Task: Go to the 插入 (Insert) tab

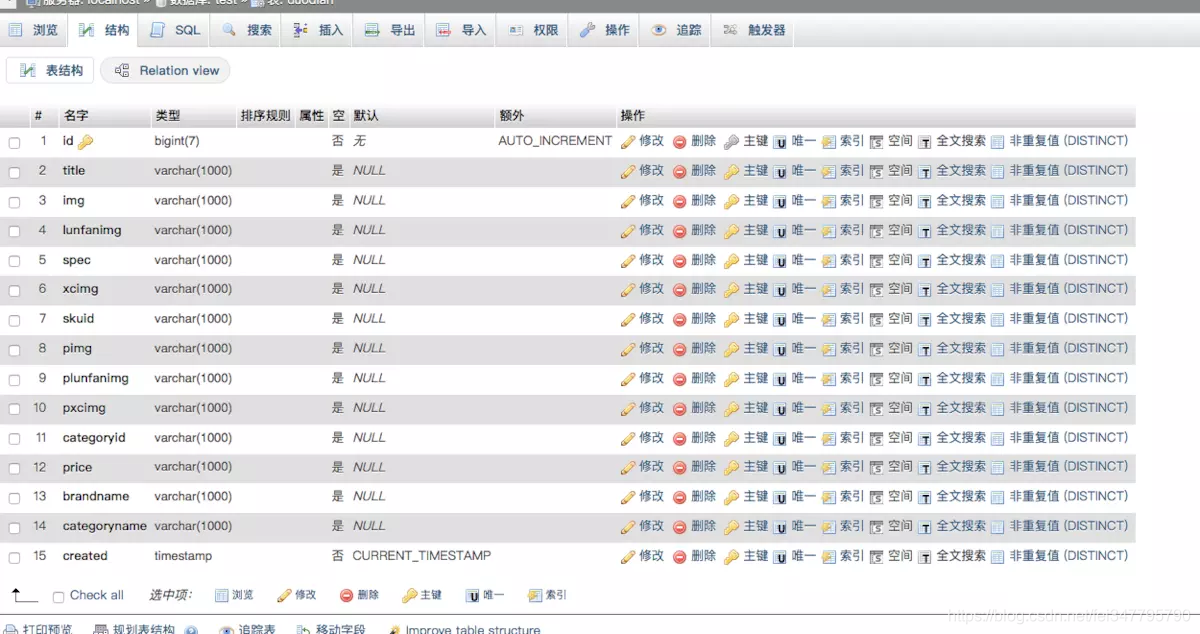Action: coord(318,30)
